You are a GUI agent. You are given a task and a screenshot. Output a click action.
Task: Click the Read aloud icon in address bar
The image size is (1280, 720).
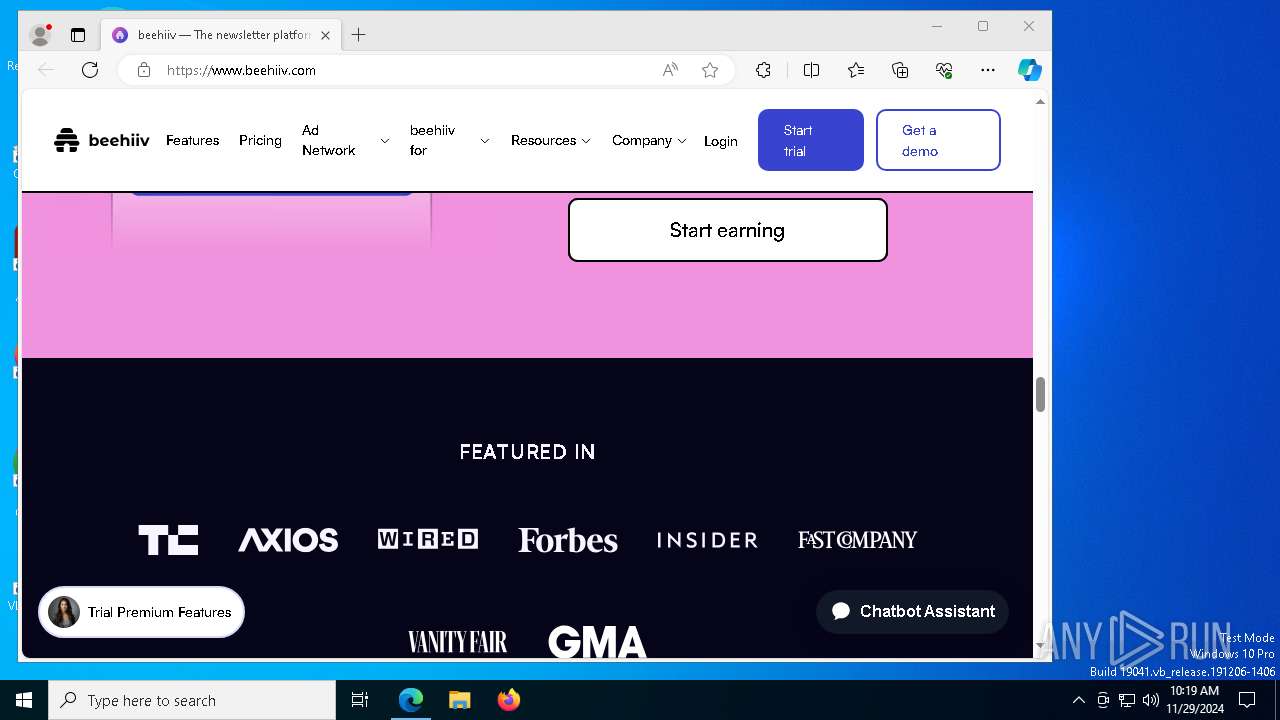pyautogui.click(x=670, y=70)
